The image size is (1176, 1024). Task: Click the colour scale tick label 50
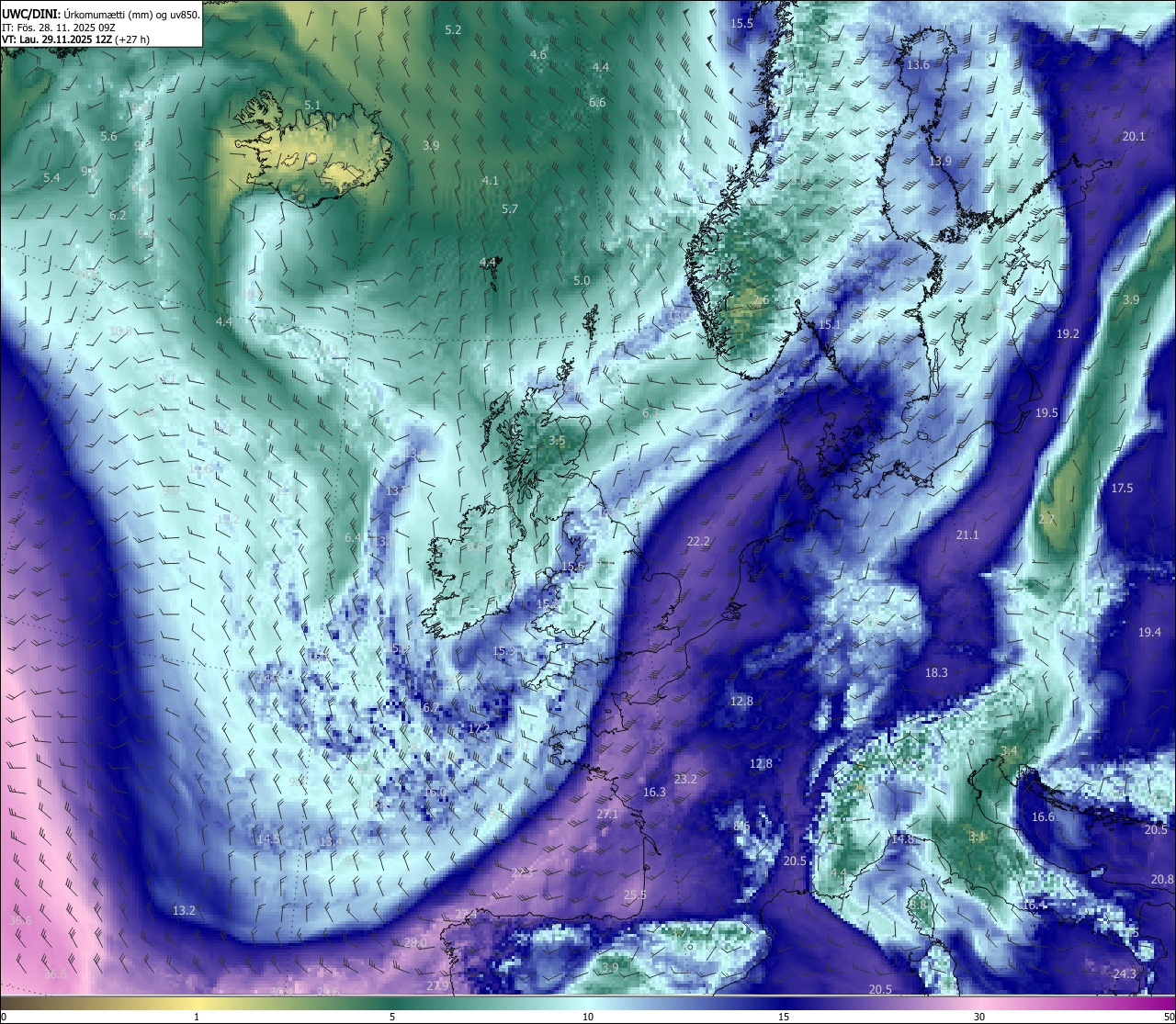(1169, 1017)
